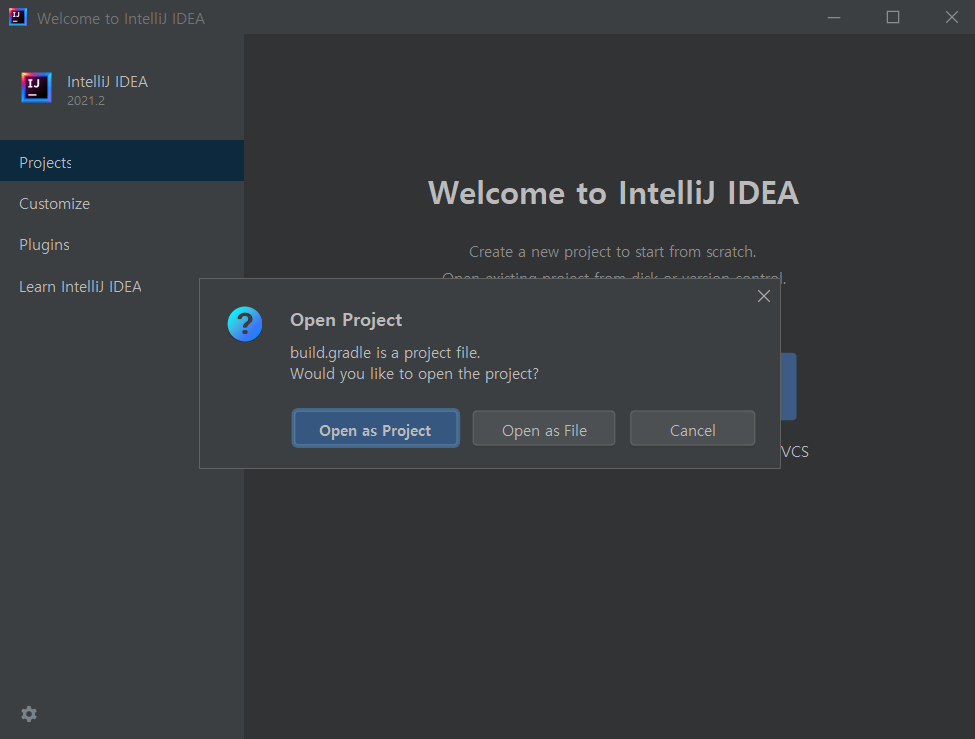Click the 'build.gradle is a project file.' text

385,353
